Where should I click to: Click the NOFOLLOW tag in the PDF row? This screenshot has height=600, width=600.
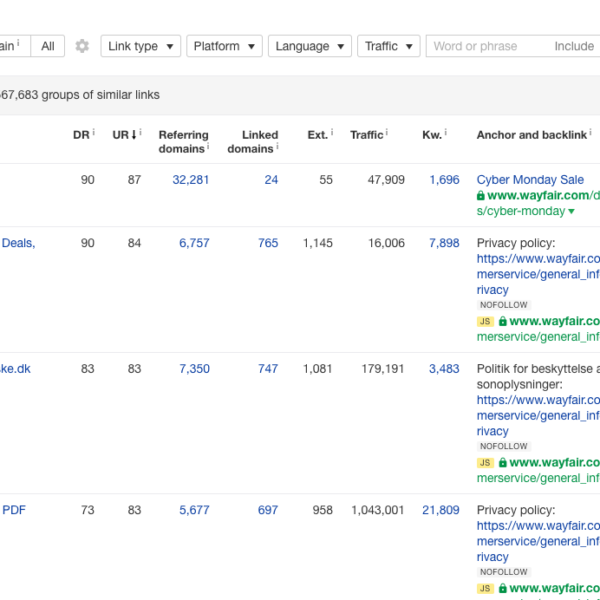(x=503, y=572)
